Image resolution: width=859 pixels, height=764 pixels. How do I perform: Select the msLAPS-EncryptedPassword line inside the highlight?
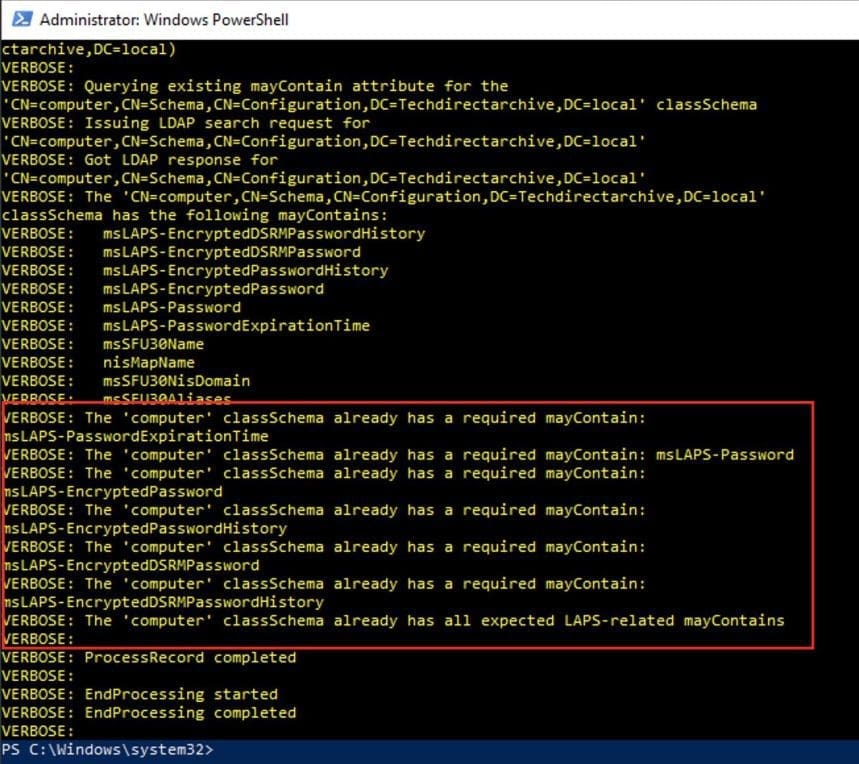click(x=112, y=490)
